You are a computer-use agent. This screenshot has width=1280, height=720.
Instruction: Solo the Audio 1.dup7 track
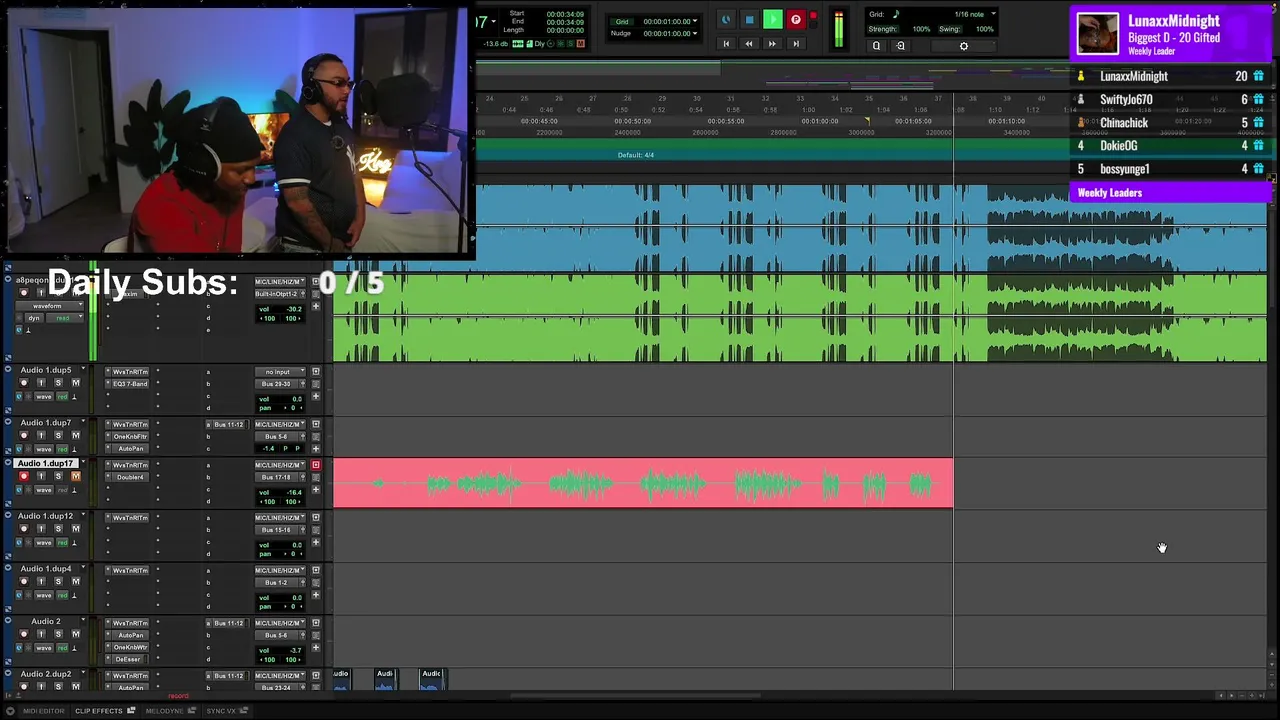(58, 436)
